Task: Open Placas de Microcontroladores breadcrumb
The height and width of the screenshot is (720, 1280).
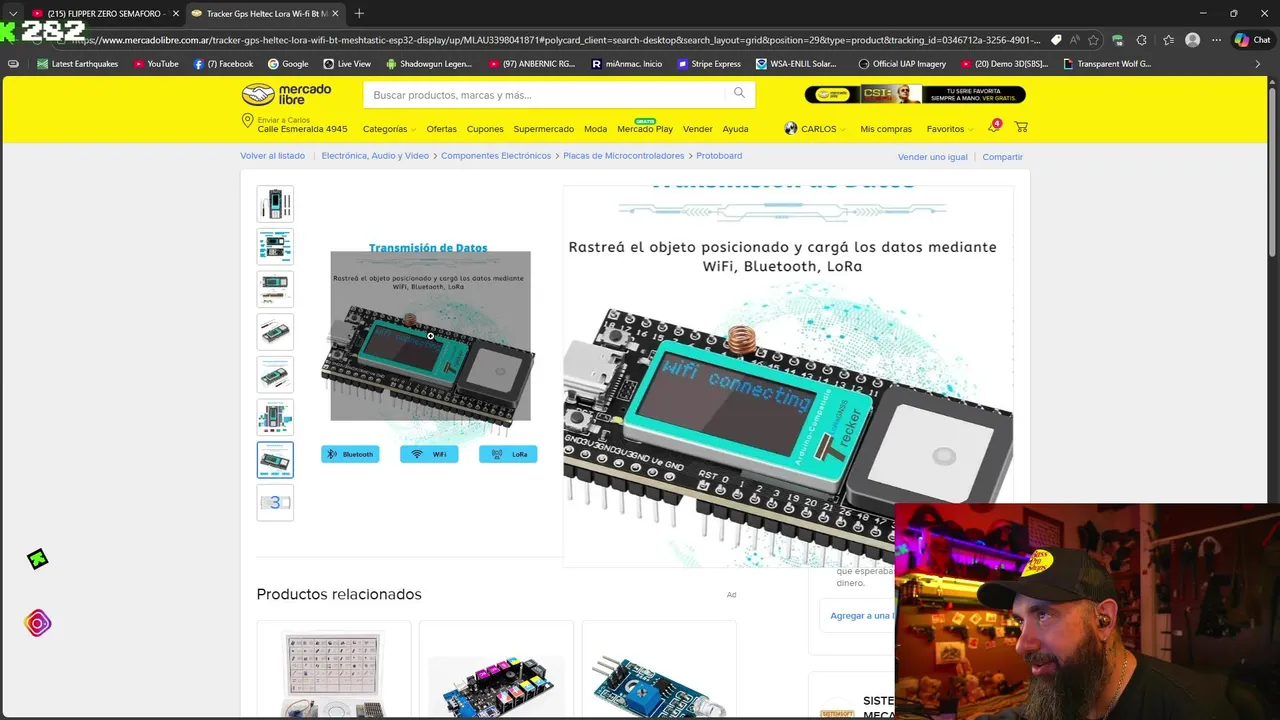Action: click(623, 156)
